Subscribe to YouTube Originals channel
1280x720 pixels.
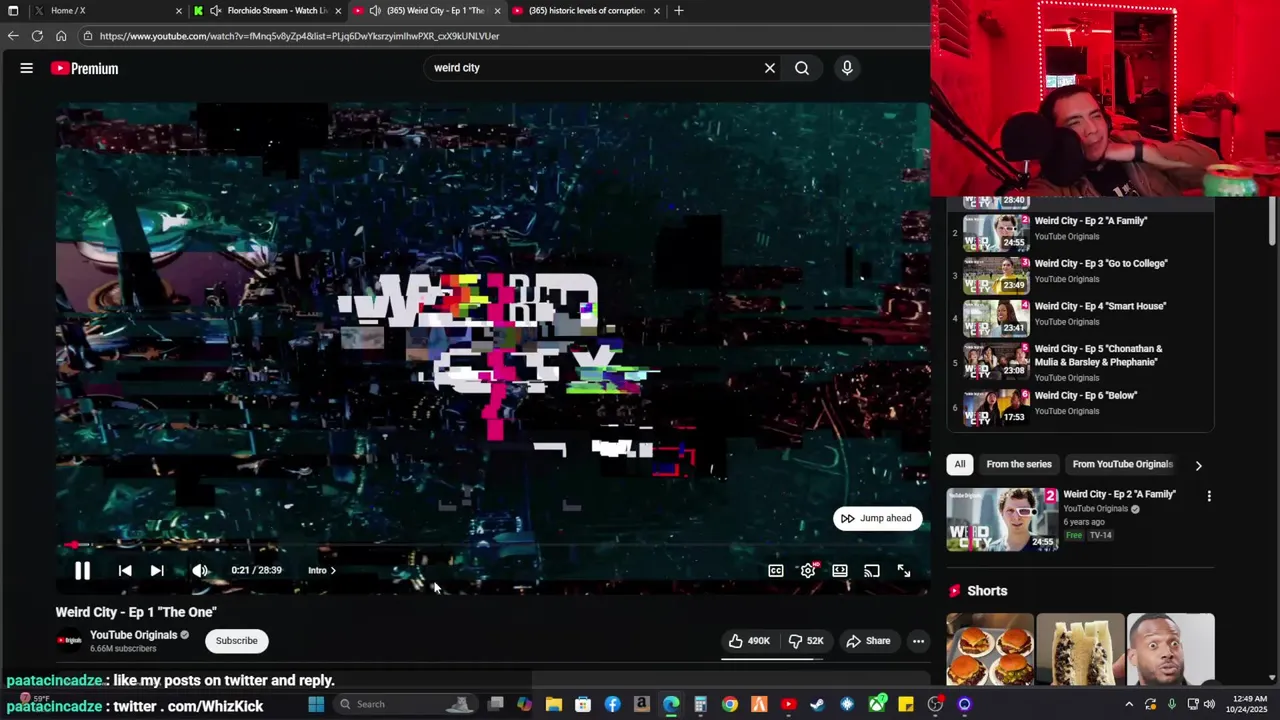pos(237,641)
